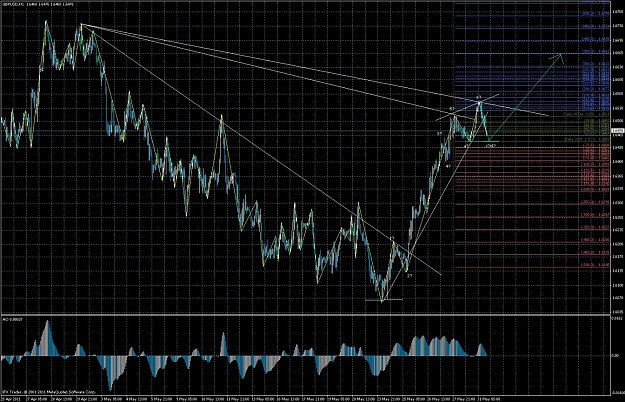Click the '31 May 05:00' time label
The width and height of the screenshot is (625, 402).
coord(489,400)
